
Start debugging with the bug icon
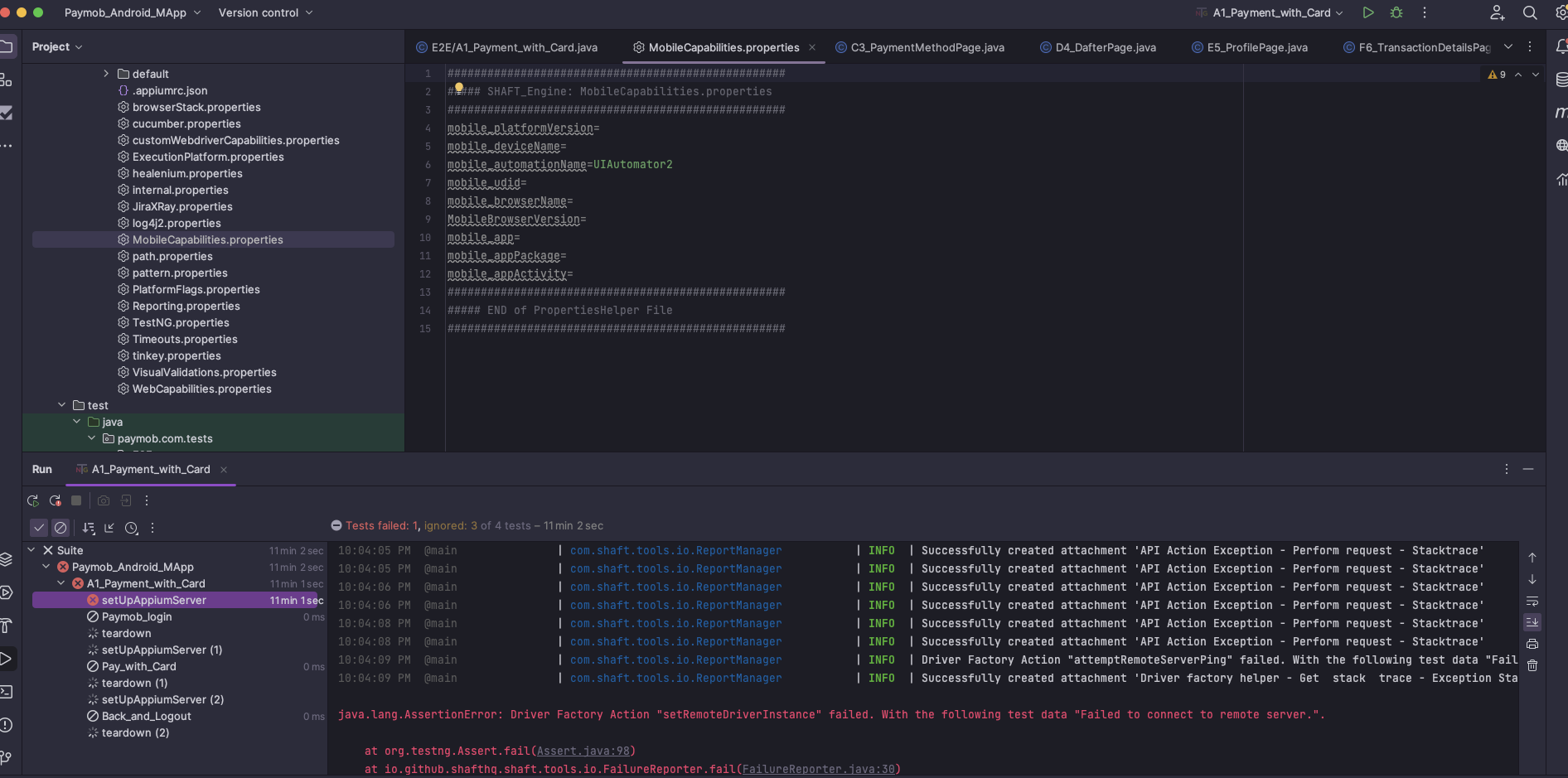point(1396,12)
